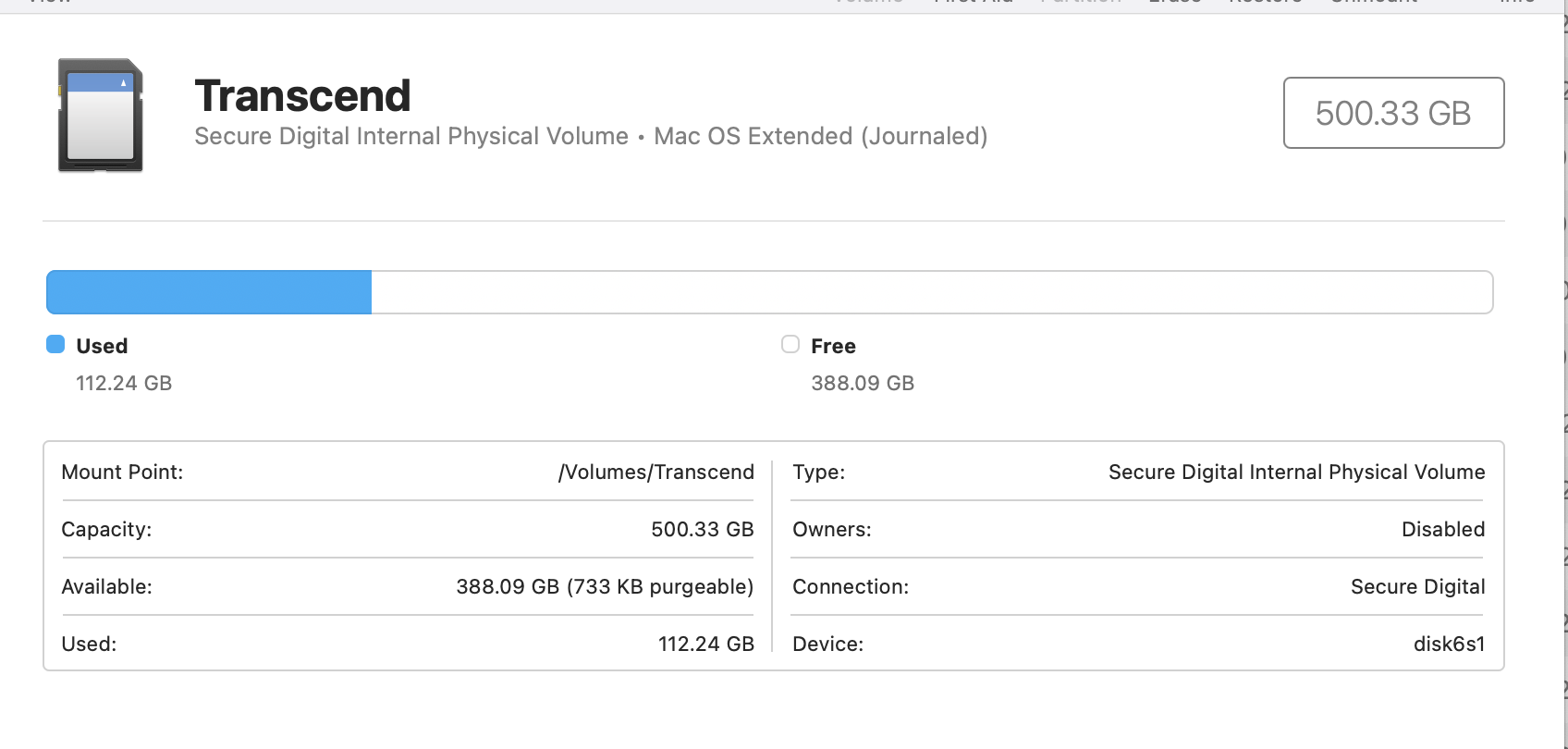This screenshot has height=749, width=1568.
Task: Click the Connection: label
Action: coord(851,586)
